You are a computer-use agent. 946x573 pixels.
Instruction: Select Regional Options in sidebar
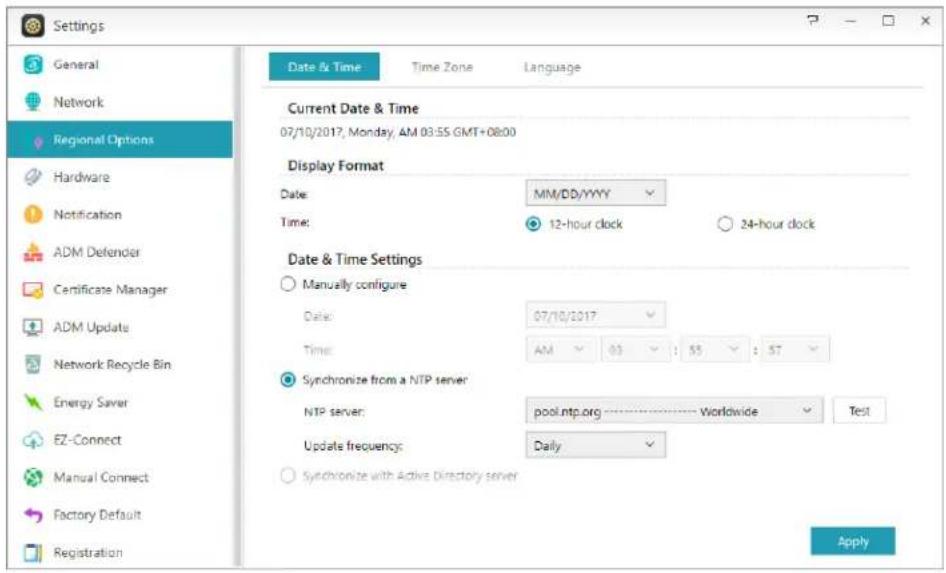tap(119, 139)
